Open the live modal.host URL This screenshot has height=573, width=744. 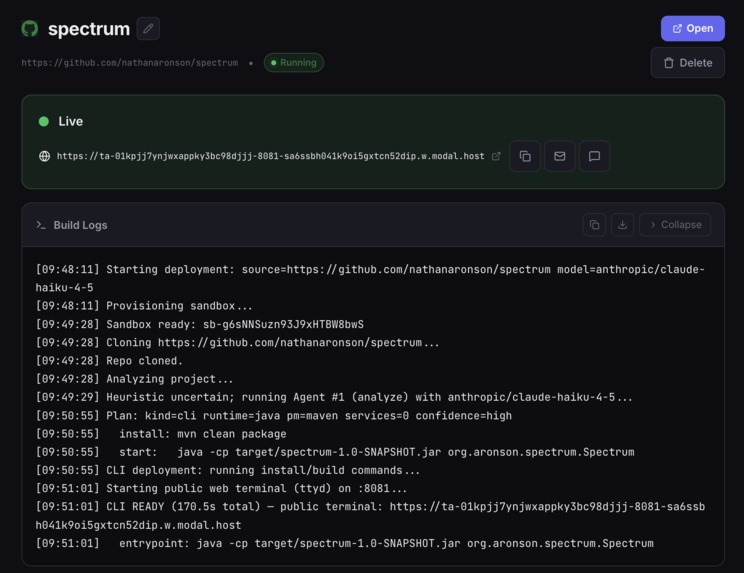[270, 156]
